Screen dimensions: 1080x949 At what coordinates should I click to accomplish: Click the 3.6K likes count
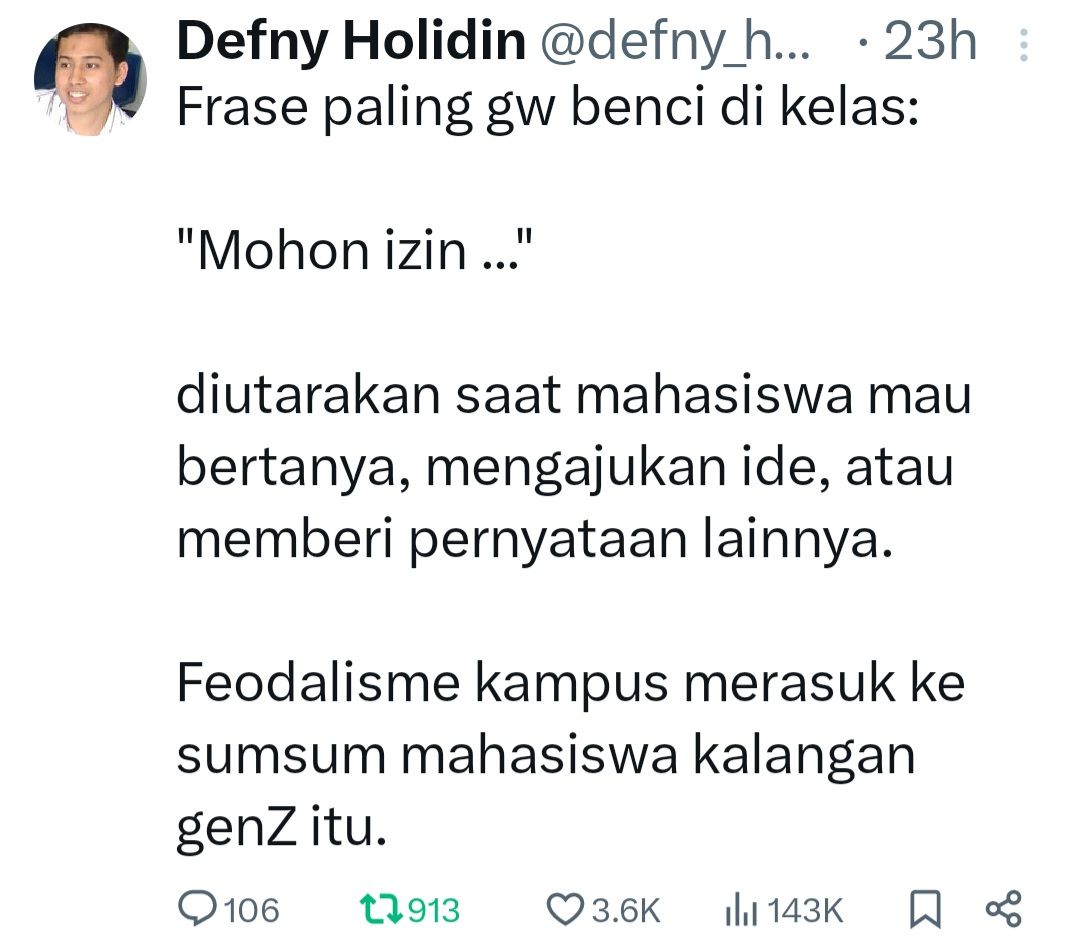tap(625, 910)
